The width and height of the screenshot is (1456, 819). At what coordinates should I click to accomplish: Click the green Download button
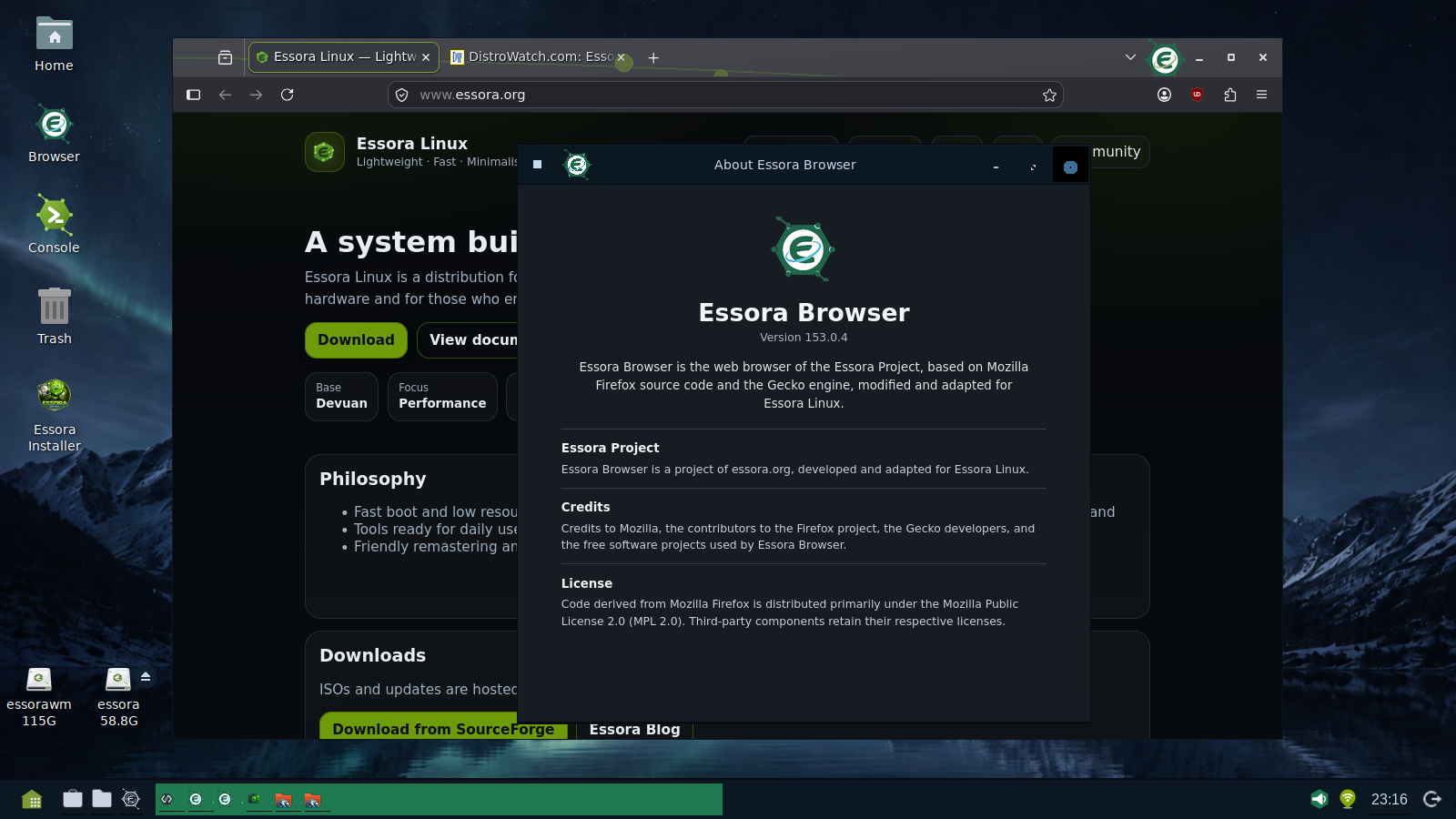[356, 339]
